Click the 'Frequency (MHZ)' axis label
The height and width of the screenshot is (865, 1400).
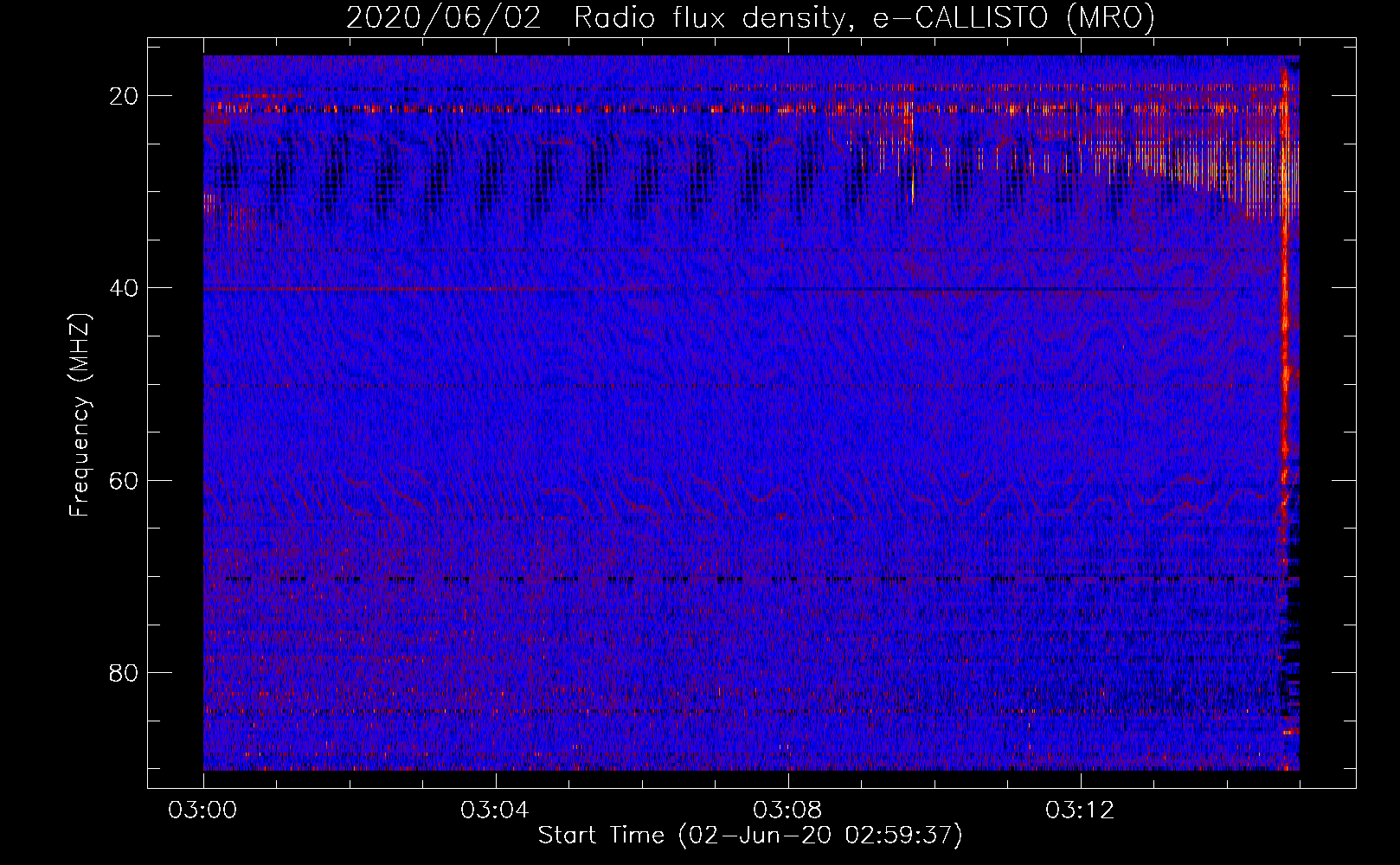(80, 415)
